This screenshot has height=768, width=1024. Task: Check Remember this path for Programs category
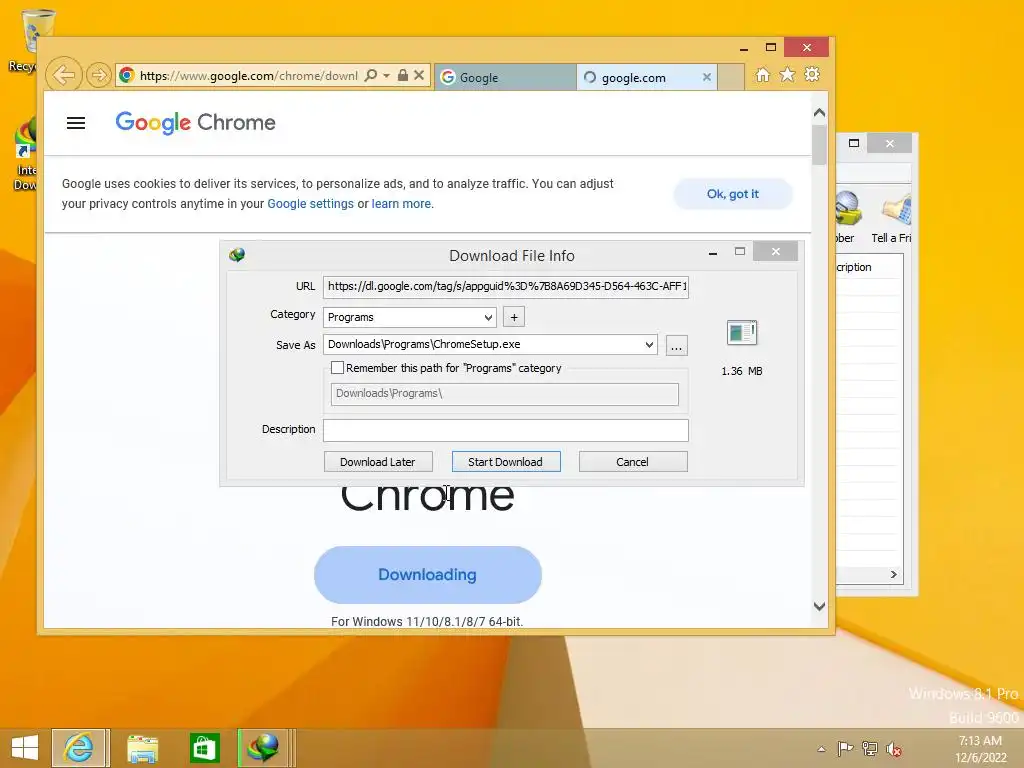click(338, 368)
